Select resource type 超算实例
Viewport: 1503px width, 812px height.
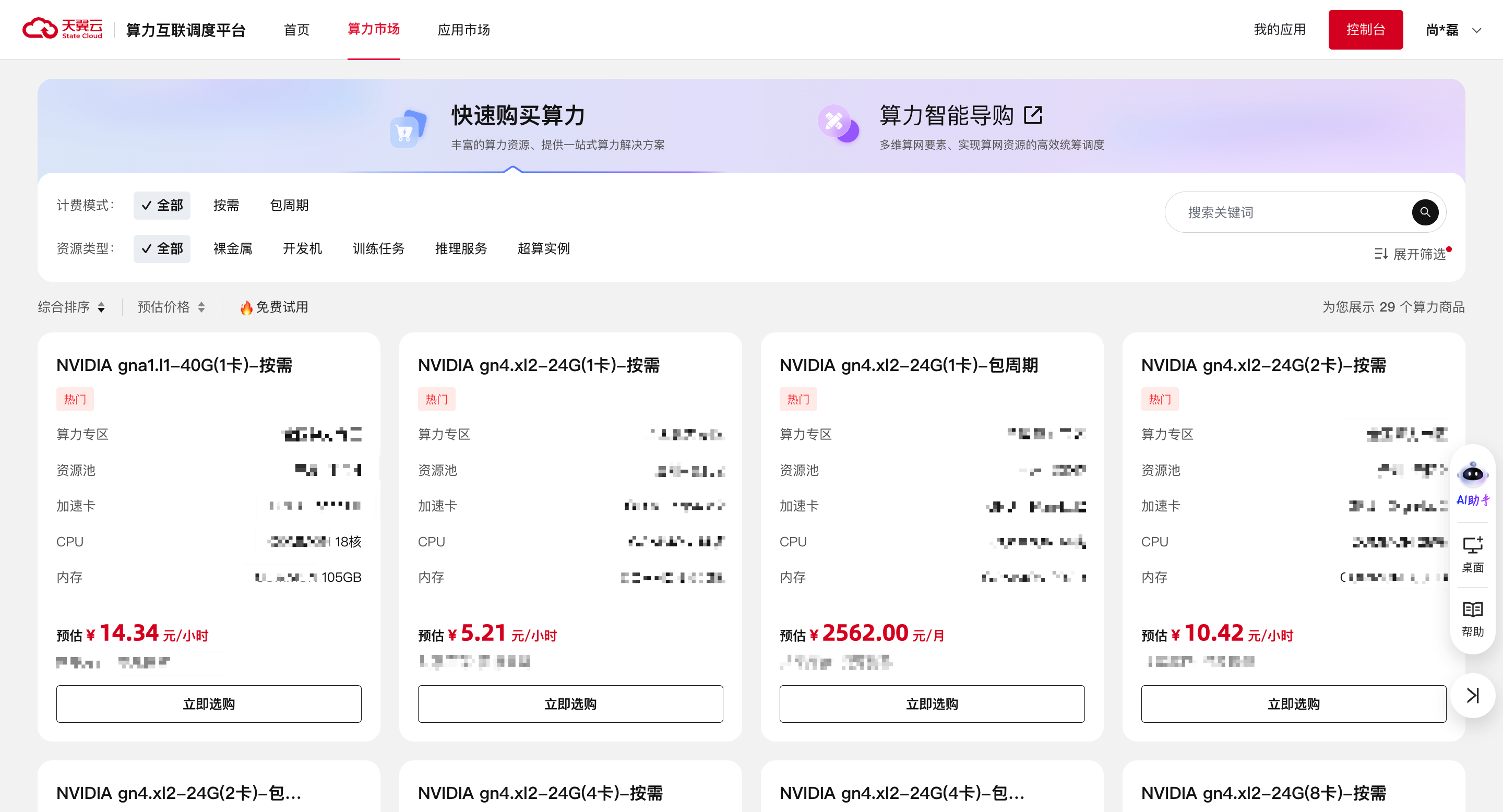point(543,248)
